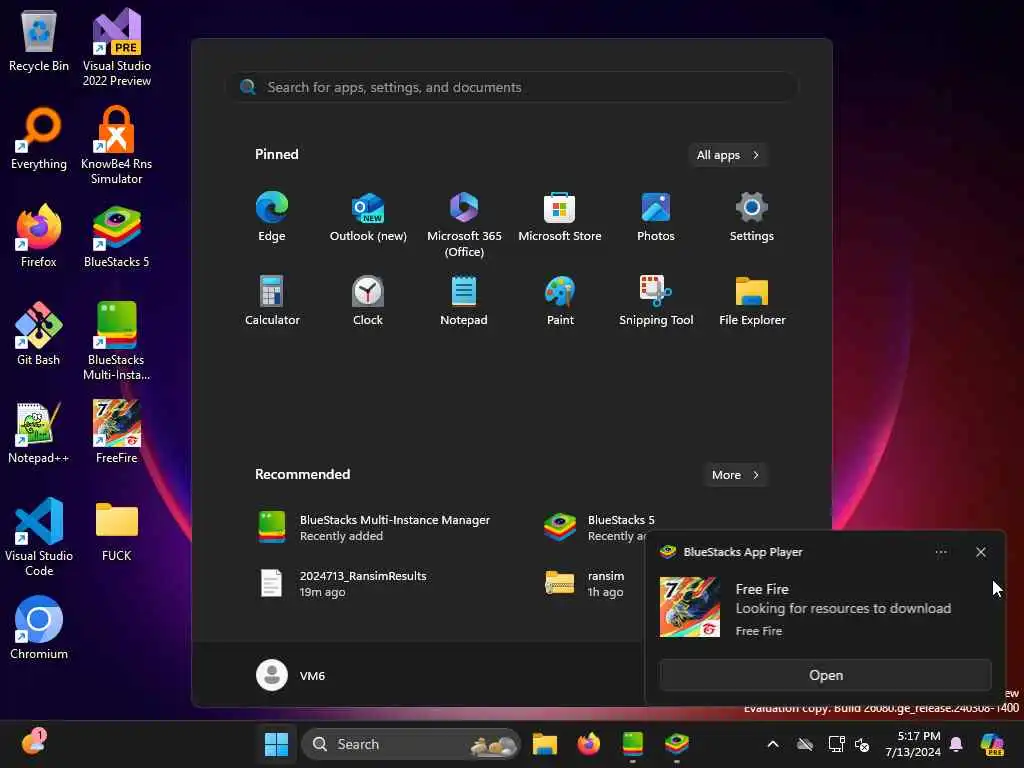
Task: Open Settings from pinned apps
Action: click(752, 217)
